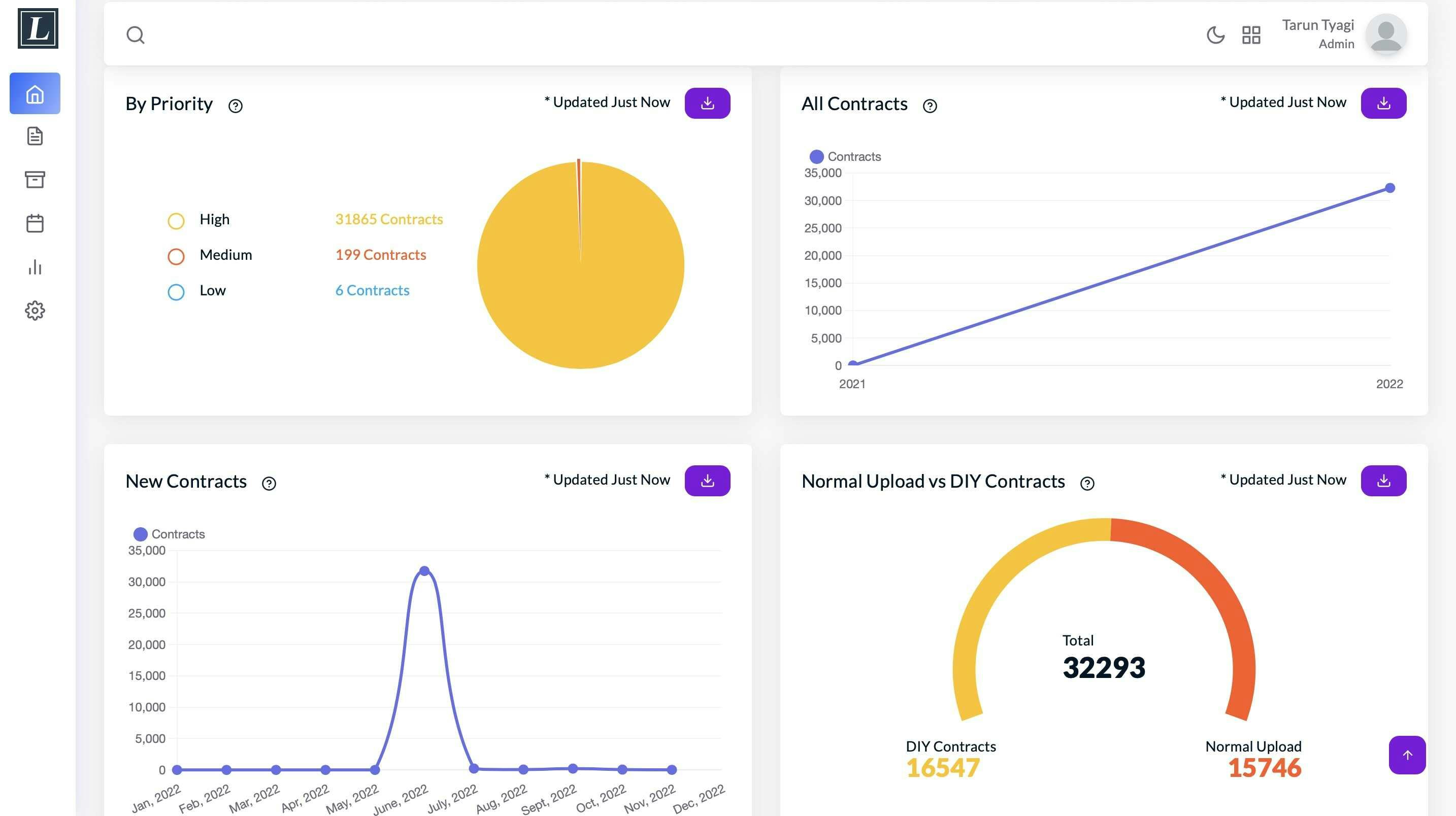Viewport: 1456px width, 816px height.
Task: Click the scroll-up arrow button
Action: click(x=1407, y=755)
